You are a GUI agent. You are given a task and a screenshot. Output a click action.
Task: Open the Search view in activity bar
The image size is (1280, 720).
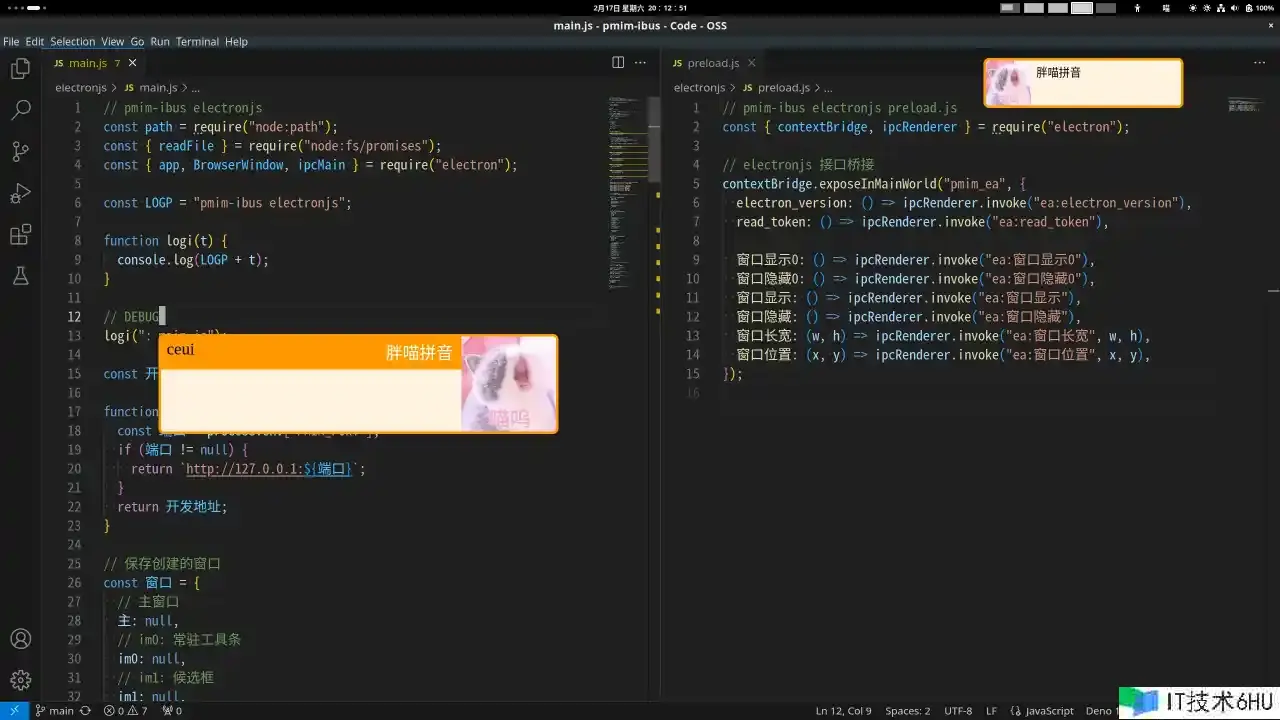[20, 110]
